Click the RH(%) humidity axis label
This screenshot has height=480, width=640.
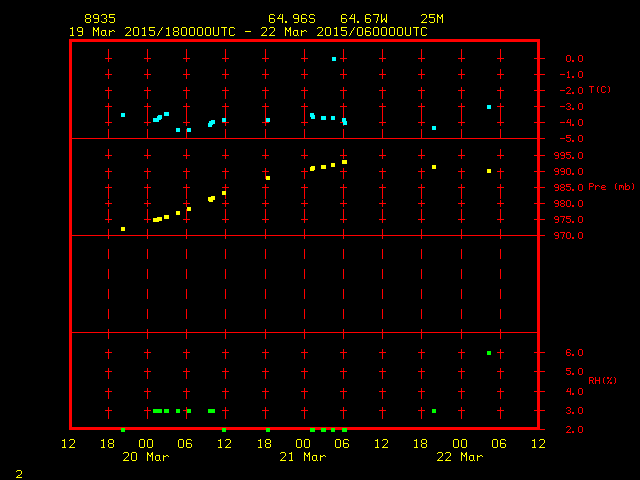click(602, 380)
